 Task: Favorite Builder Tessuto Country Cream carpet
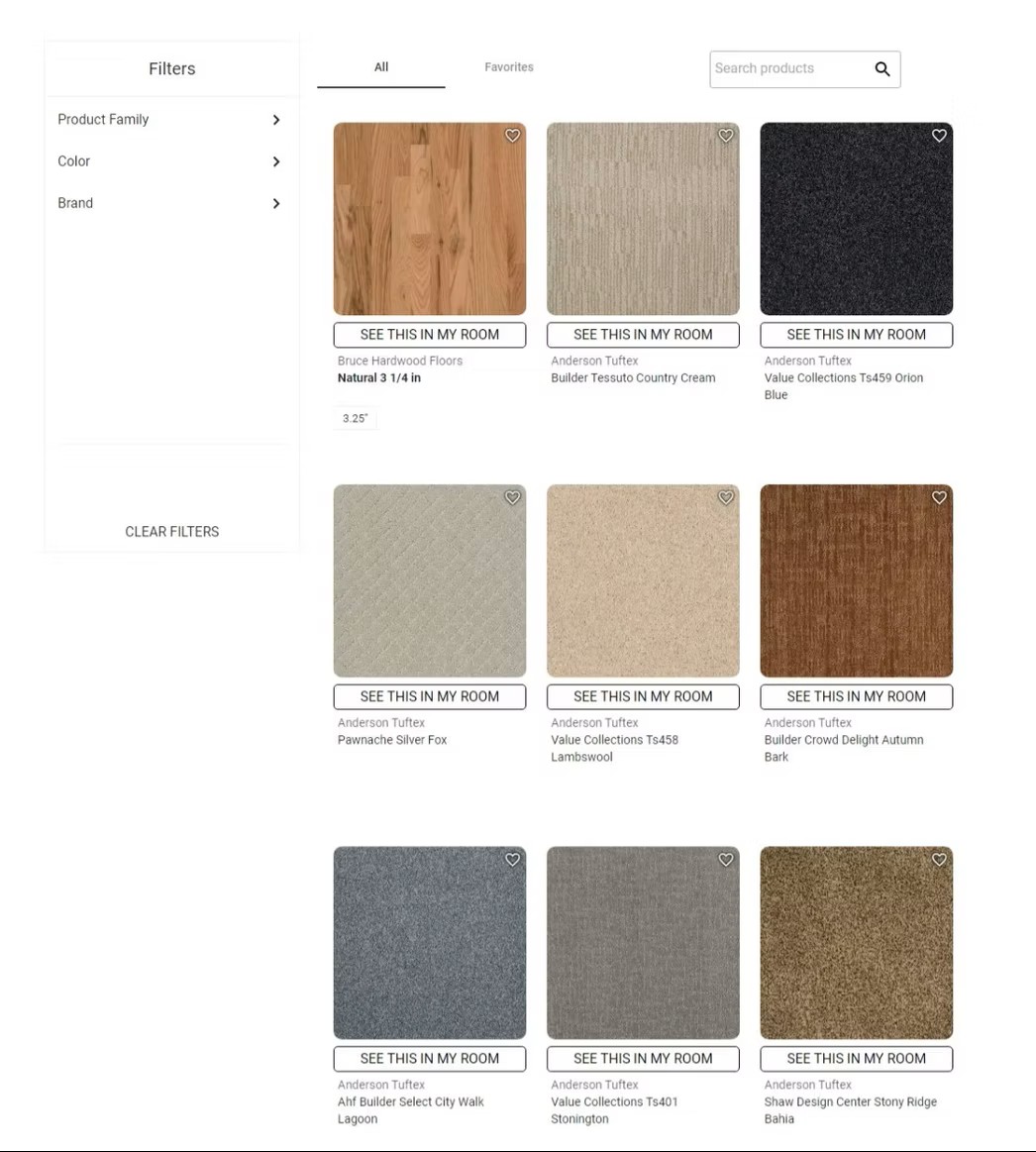pyautogui.click(x=726, y=135)
